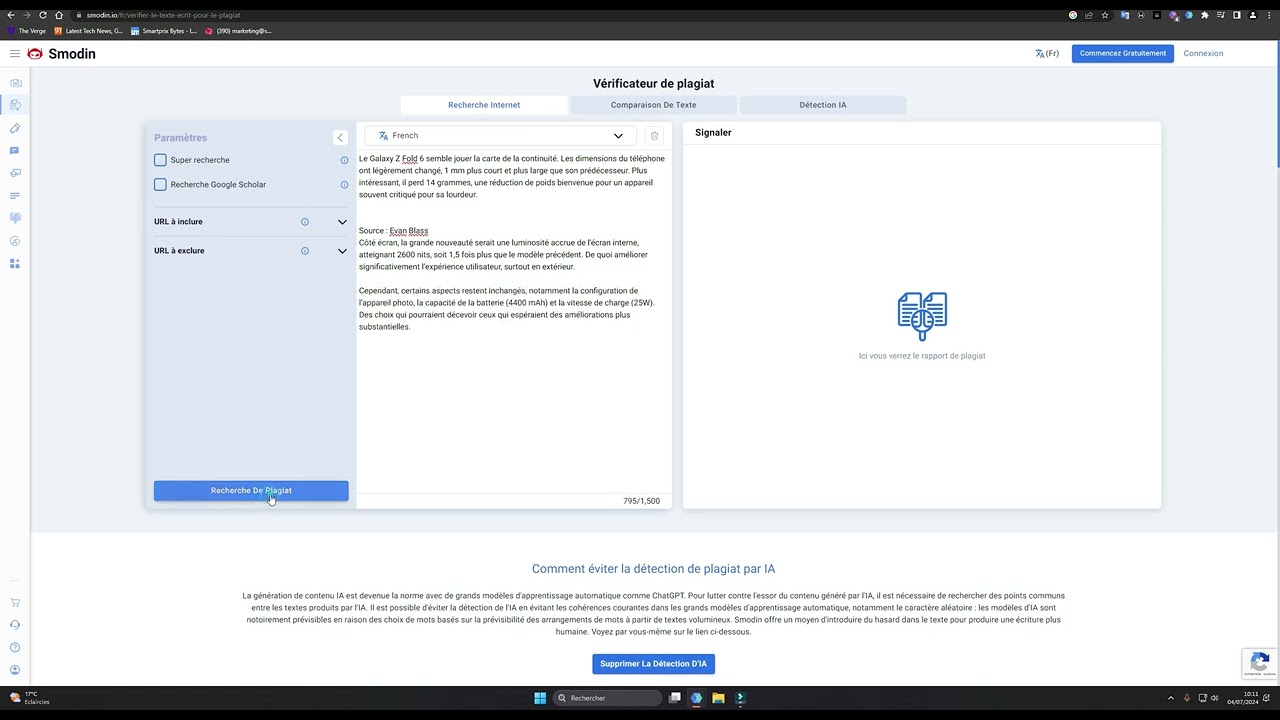Open the Latest Tech News bookmark
This screenshot has height=720, width=1280.
pyautogui.click(x=89, y=31)
